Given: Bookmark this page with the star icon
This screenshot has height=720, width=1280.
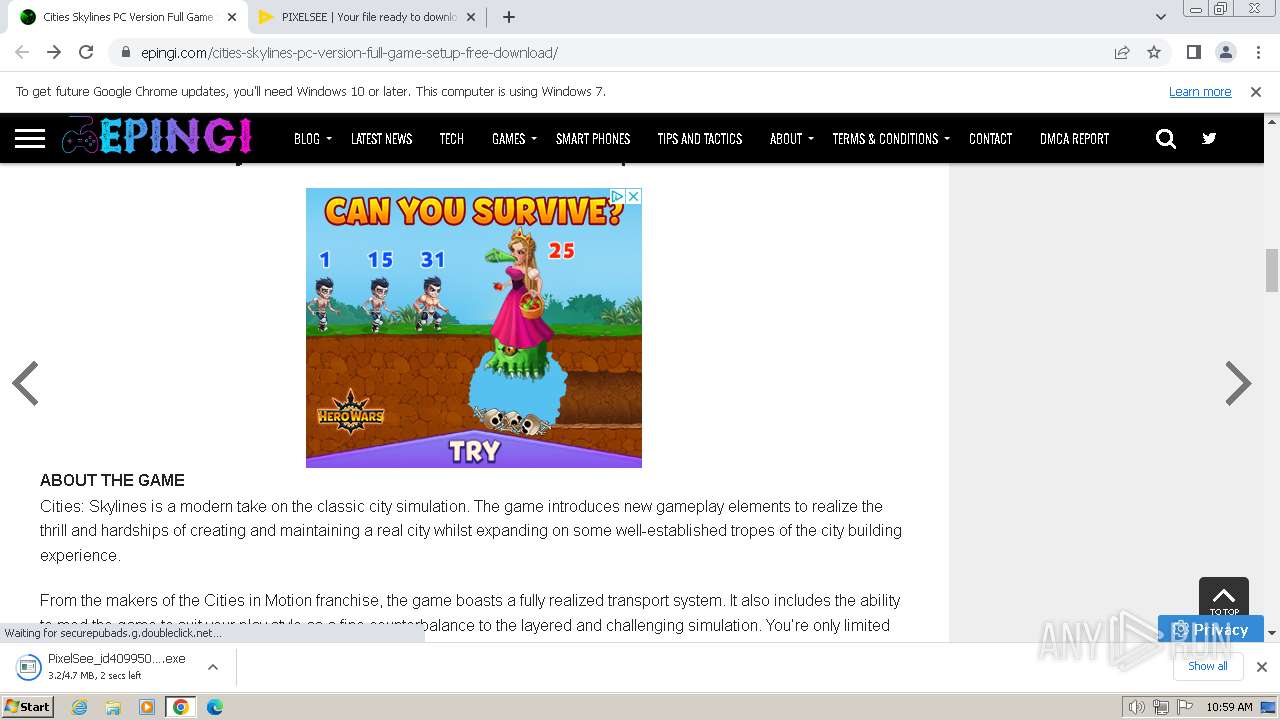Looking at the screenshot, I should 1154,53.
